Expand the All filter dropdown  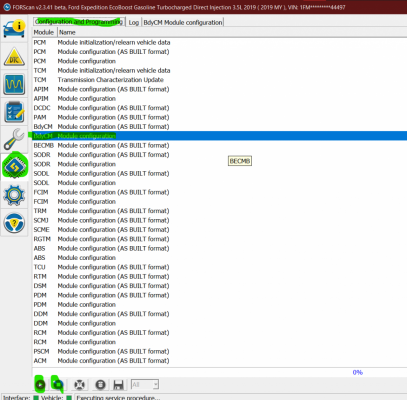pyautogui.click(x=145, y=385)
